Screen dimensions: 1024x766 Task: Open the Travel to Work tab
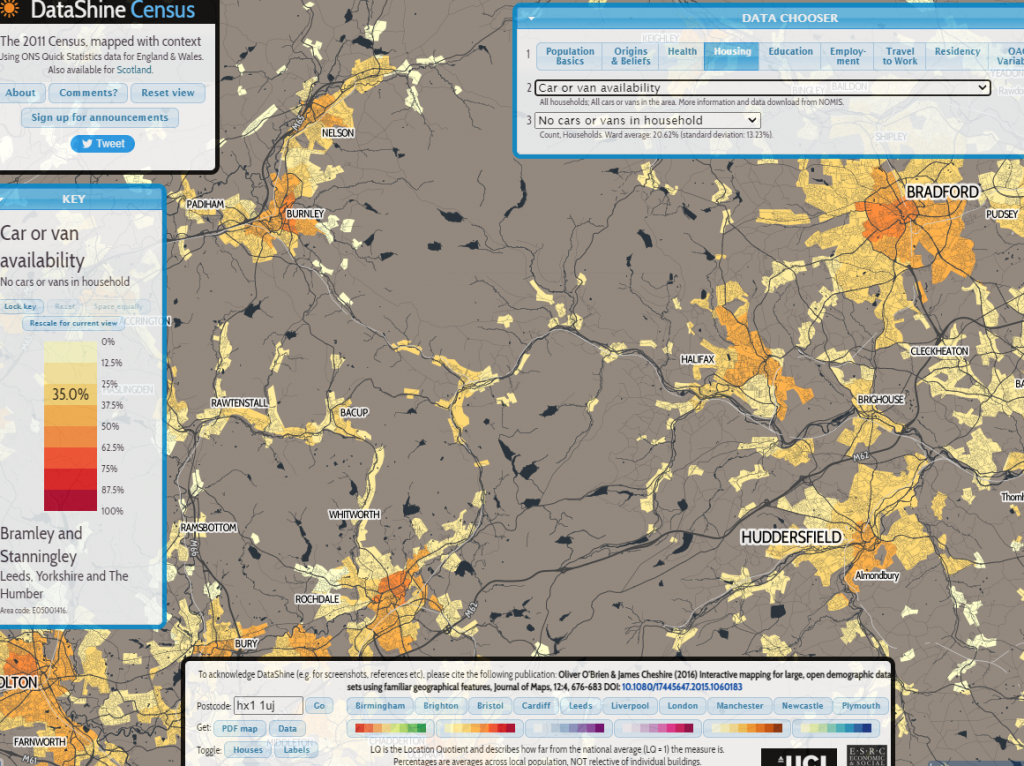[x=899, y=56]
